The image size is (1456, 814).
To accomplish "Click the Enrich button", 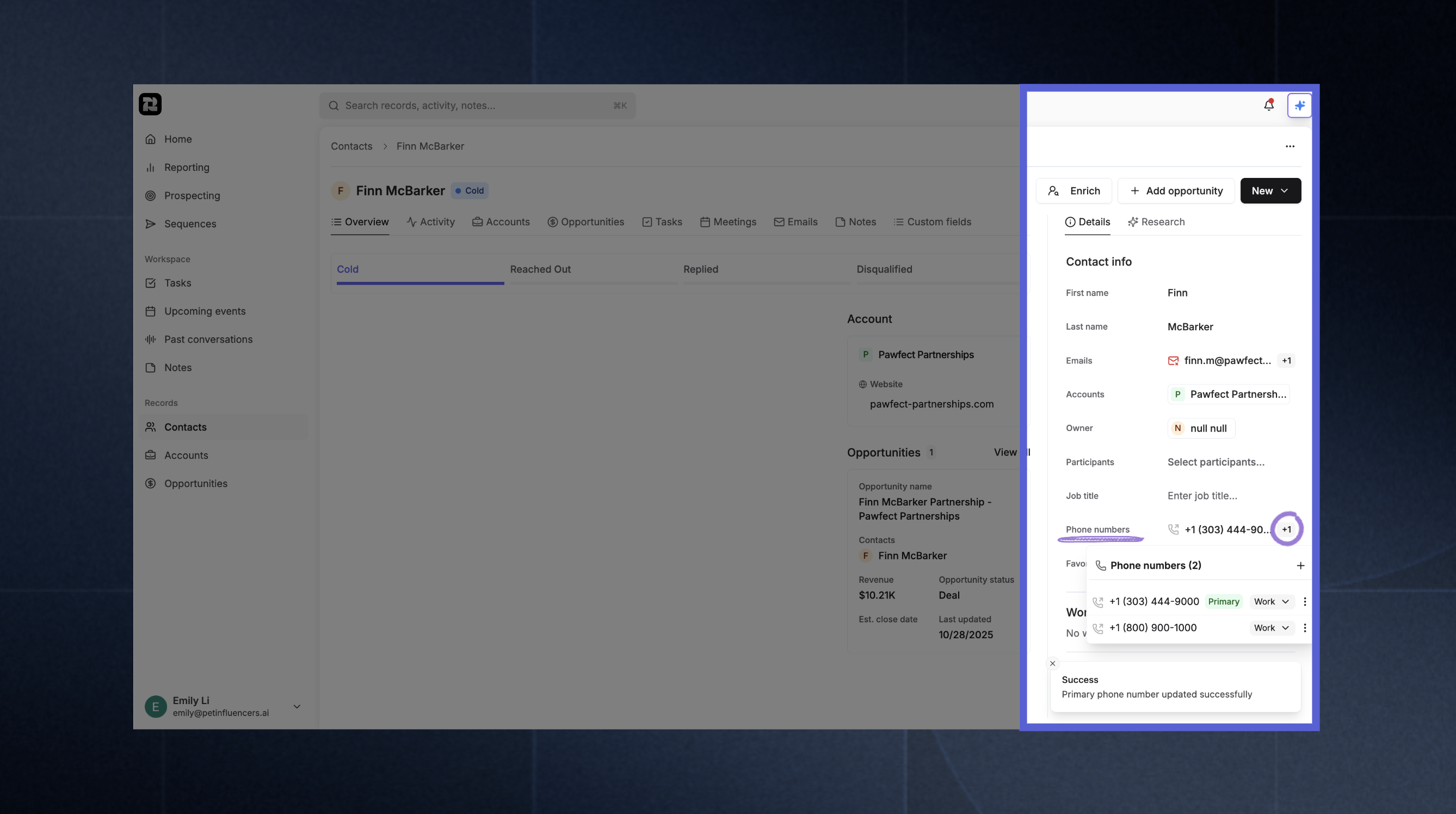I will [x=1074, y=190].
